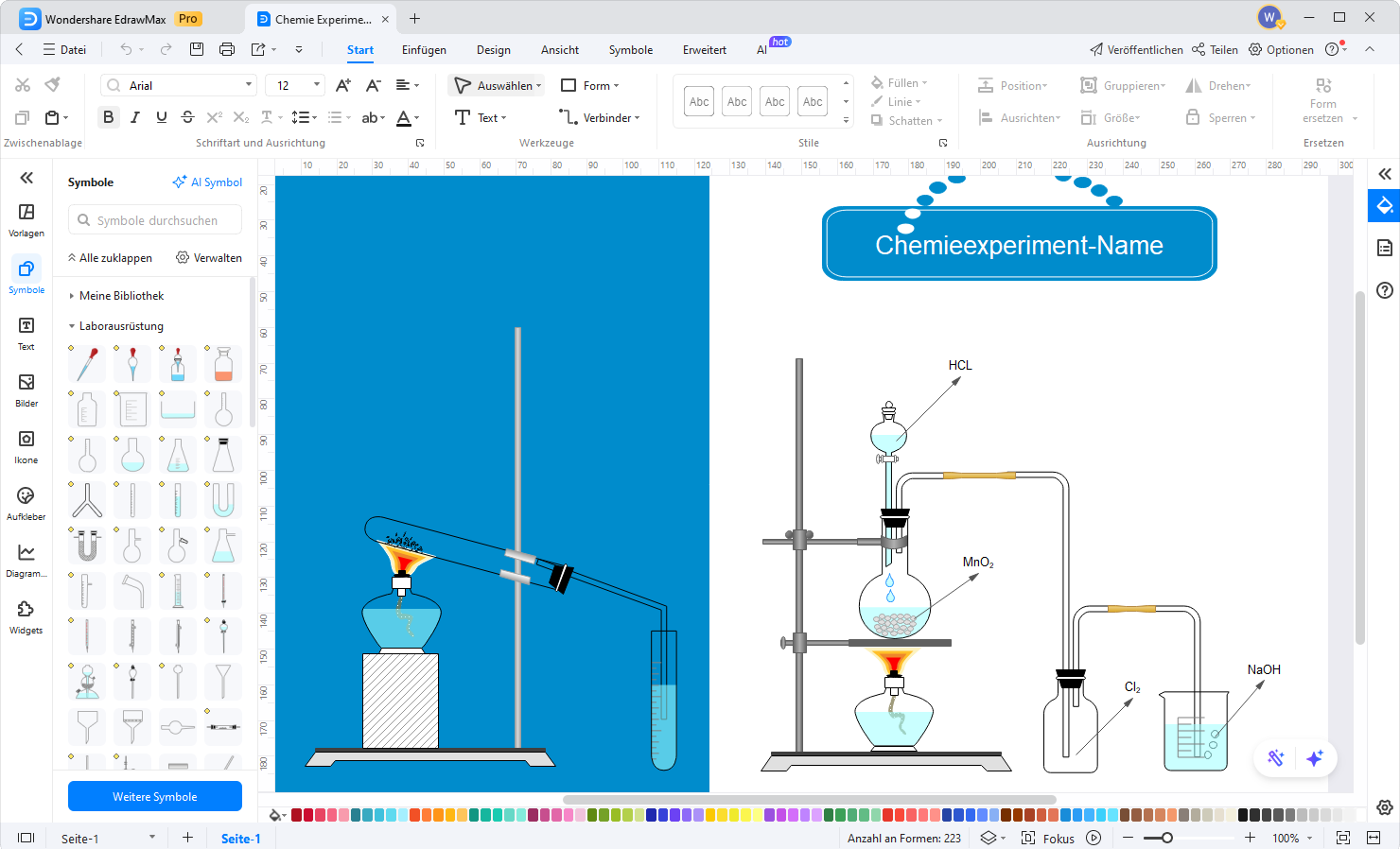Collapse the left sidebar with double chevron
1400x849 pixels.
click(26, 178)
